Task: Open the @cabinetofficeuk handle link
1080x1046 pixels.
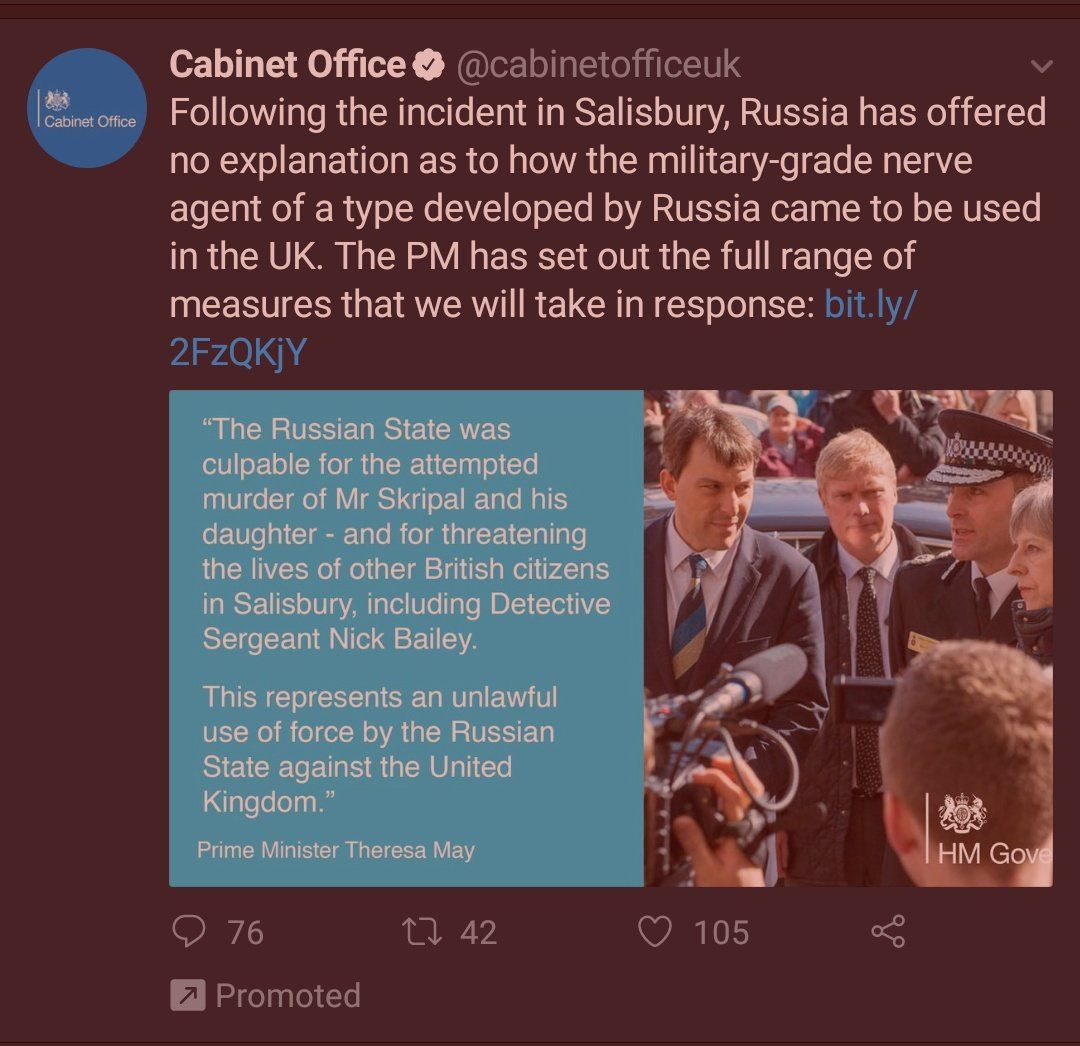Action: [598, 65]
